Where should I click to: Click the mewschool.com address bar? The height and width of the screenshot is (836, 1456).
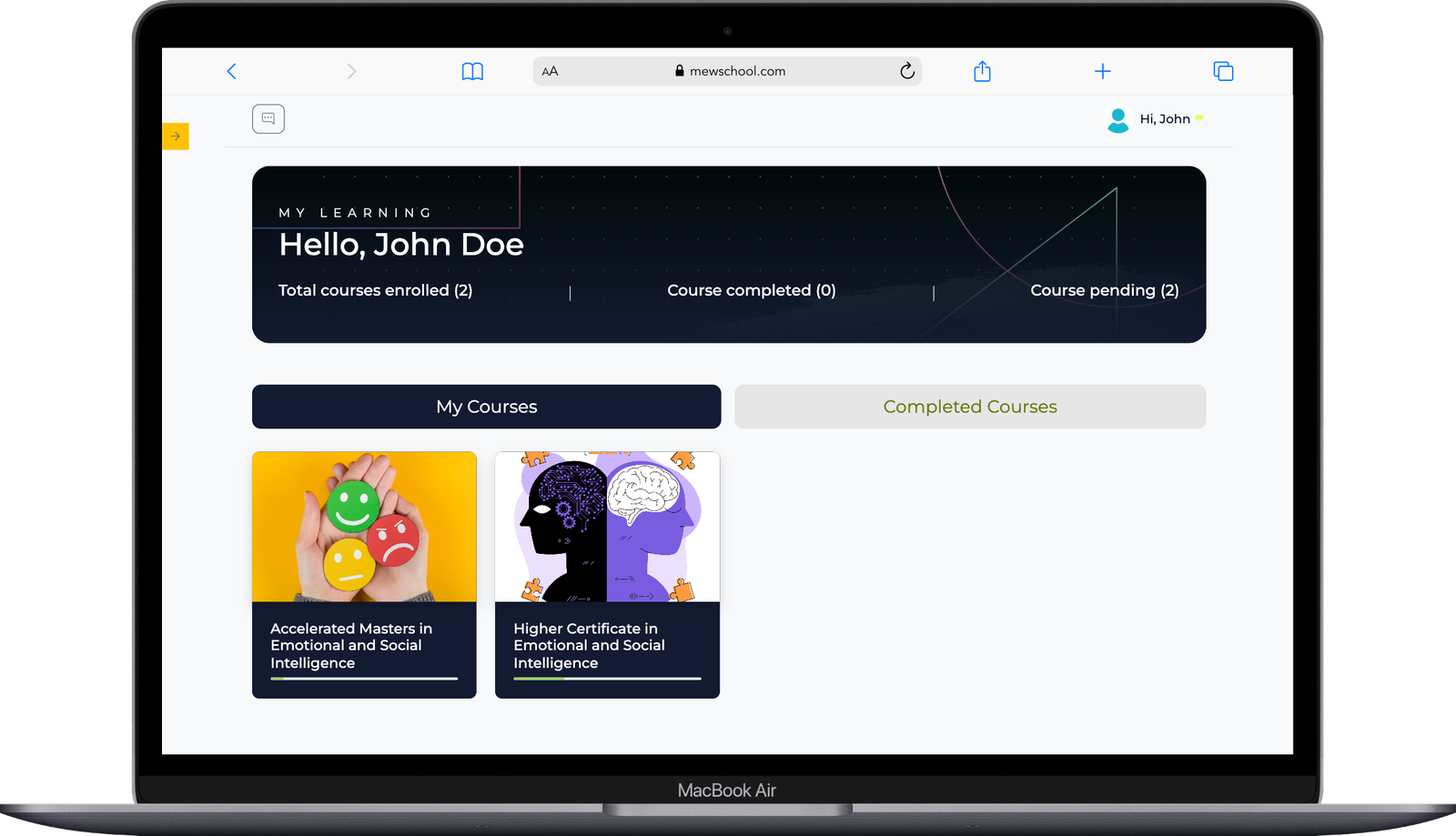735,71
